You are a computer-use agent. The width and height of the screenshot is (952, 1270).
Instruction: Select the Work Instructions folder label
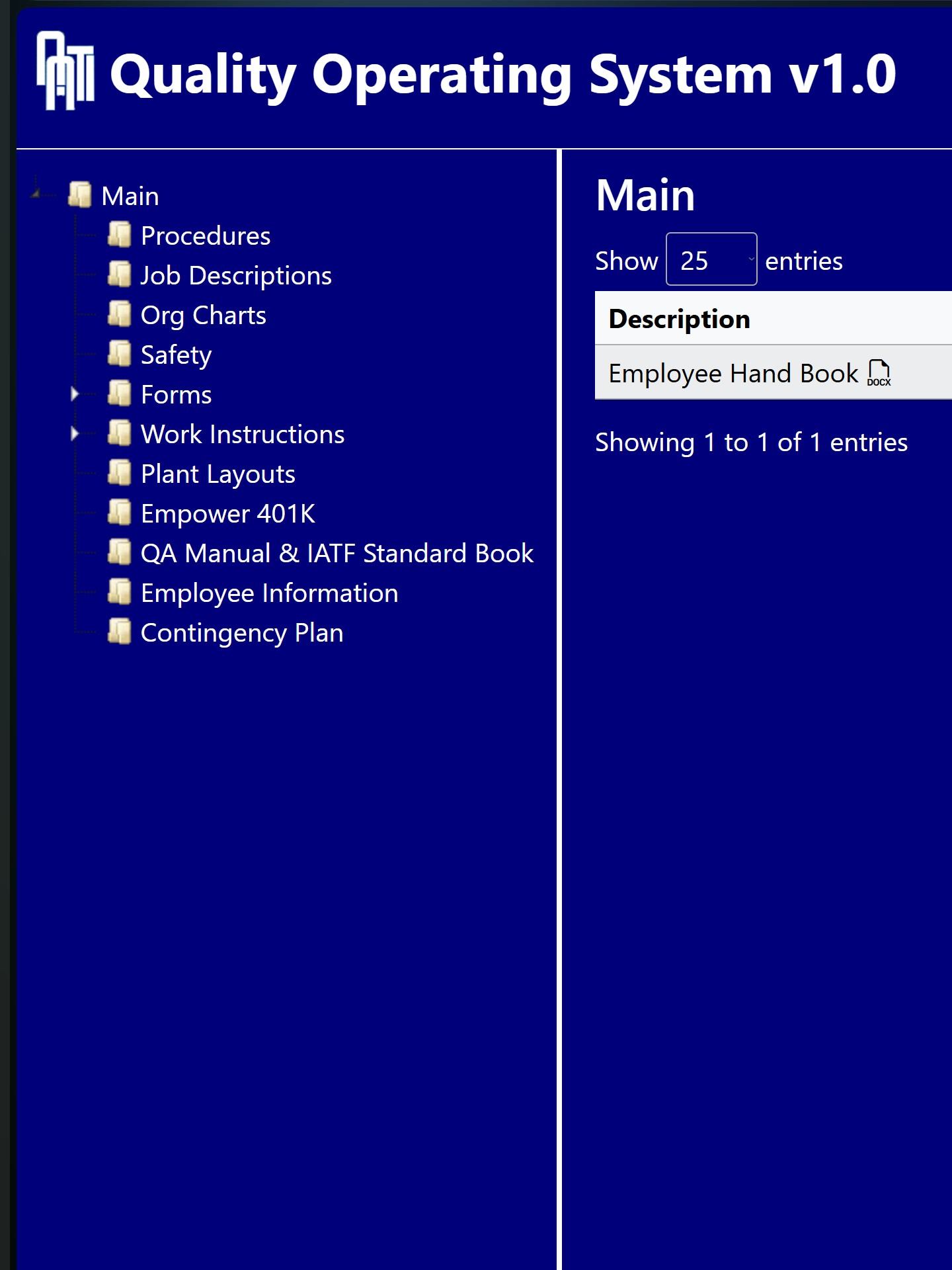point(243,435)
